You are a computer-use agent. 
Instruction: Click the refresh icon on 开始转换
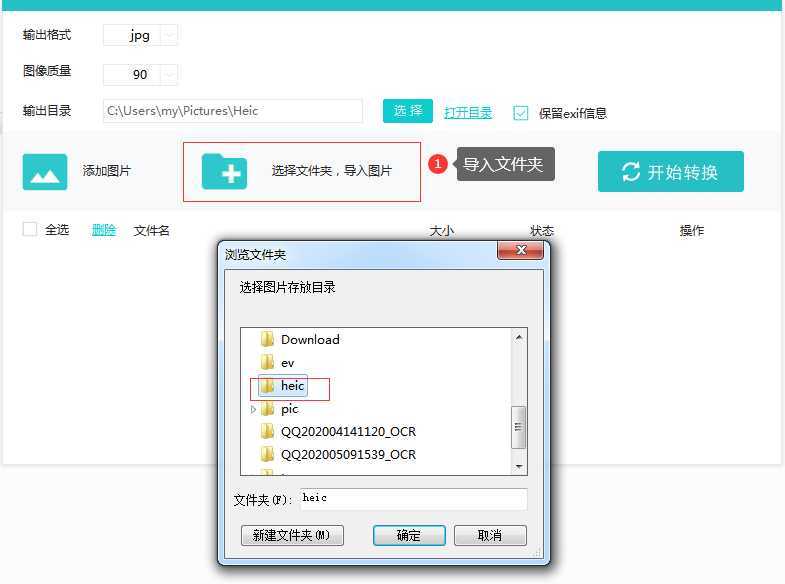pos(631,172)
